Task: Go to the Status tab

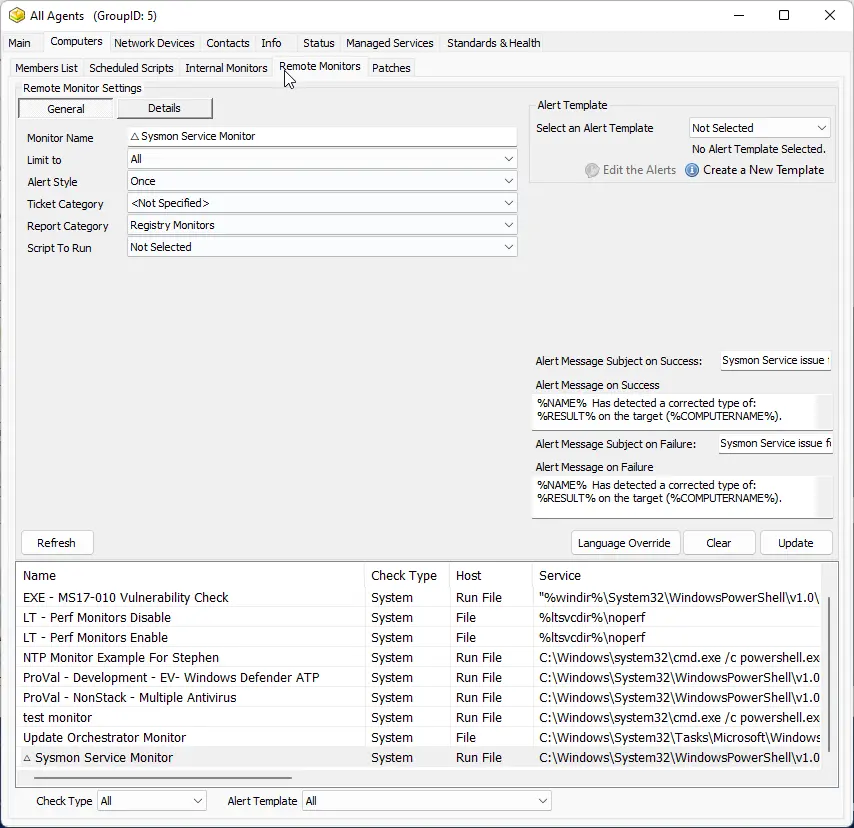Action: tap(319, 43)
